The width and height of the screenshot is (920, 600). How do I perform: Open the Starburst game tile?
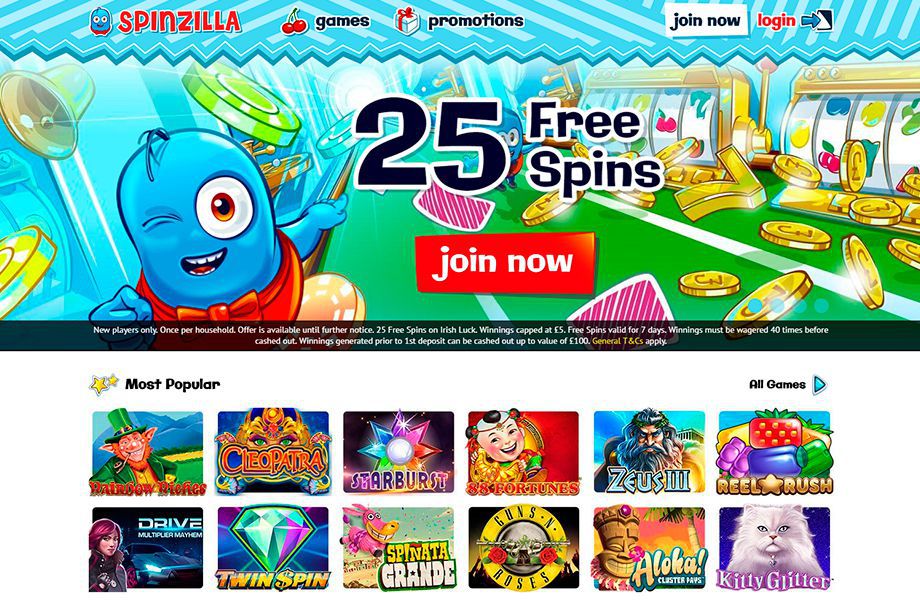click(x=398, y=452)
